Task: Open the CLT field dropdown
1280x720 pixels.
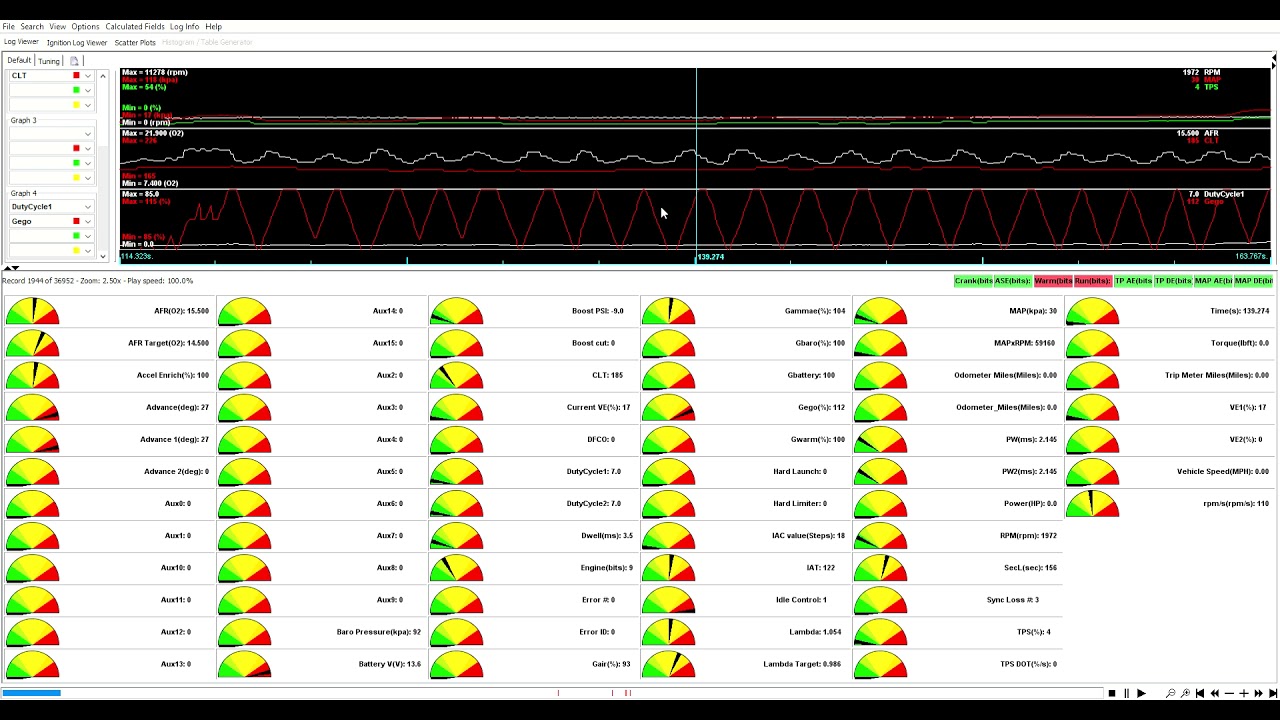Action: point(88,76)
